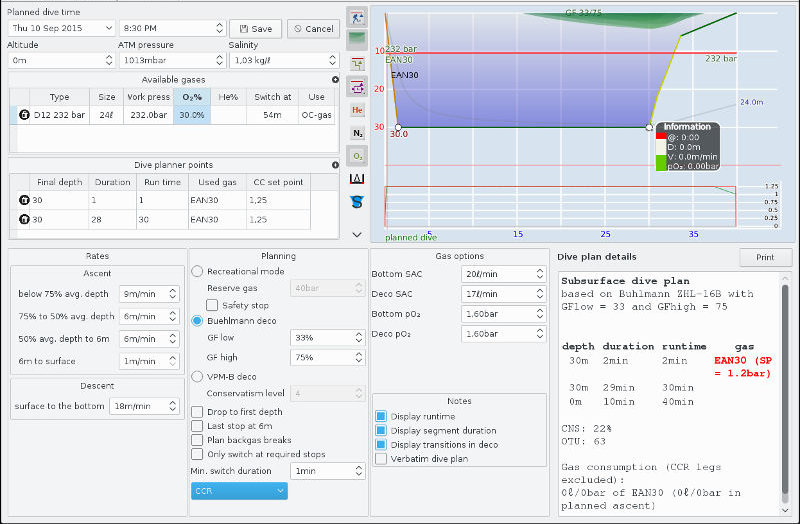The height and width of the screenshot is (524, 800).
Task: Select Recreational mode radio button
Action: 198,271
